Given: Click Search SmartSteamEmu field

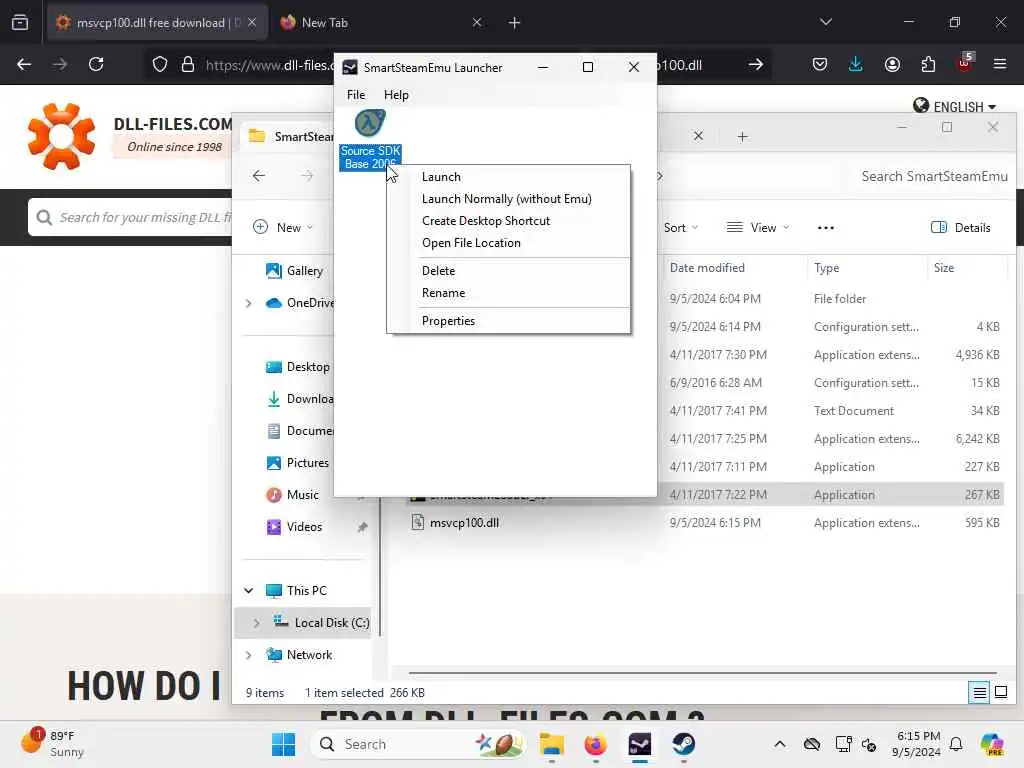Looking at the screenshot, I should click(x=934, y=176).
